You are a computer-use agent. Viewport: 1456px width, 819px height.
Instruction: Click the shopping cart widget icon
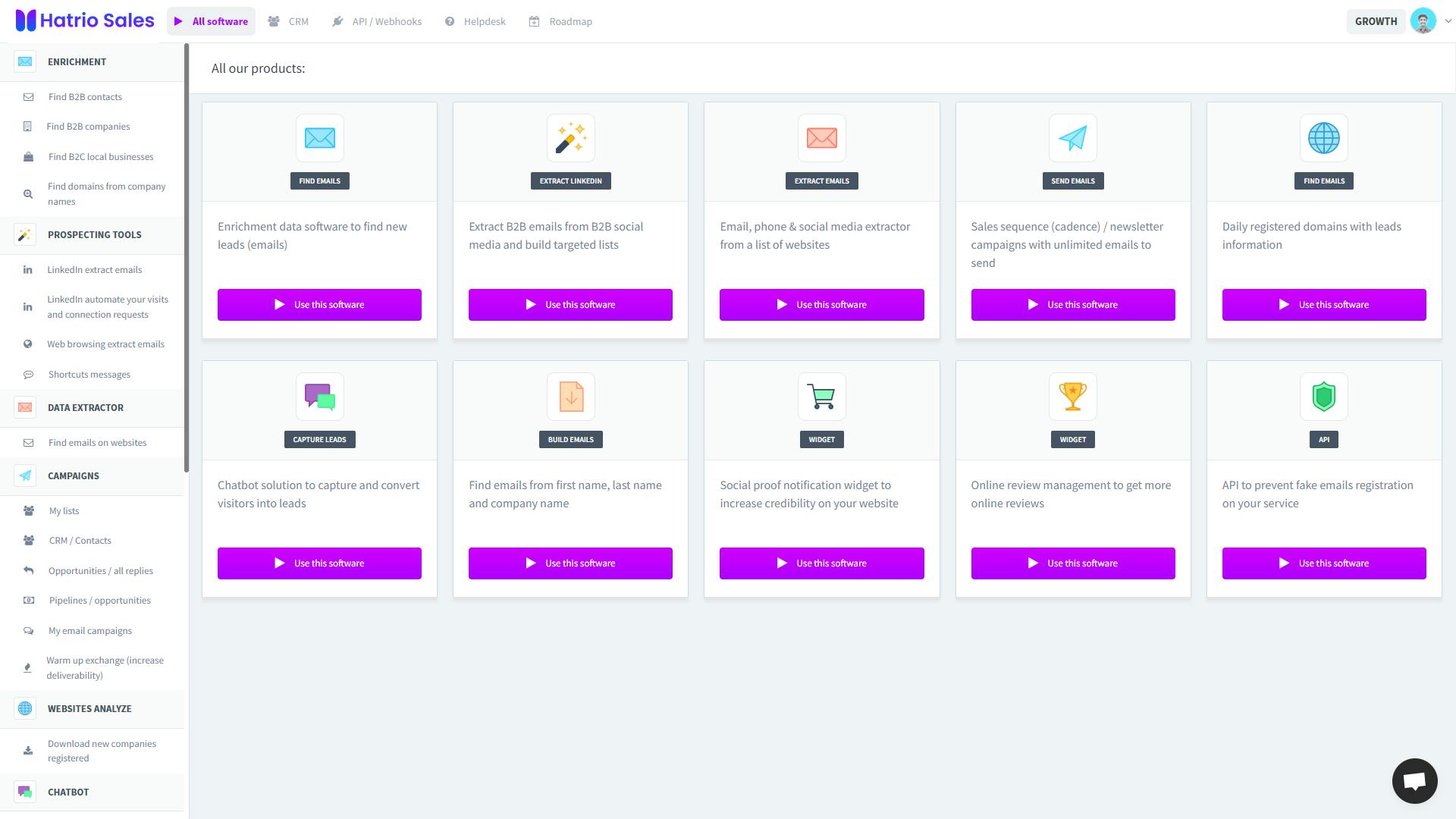tap(821, 397)
